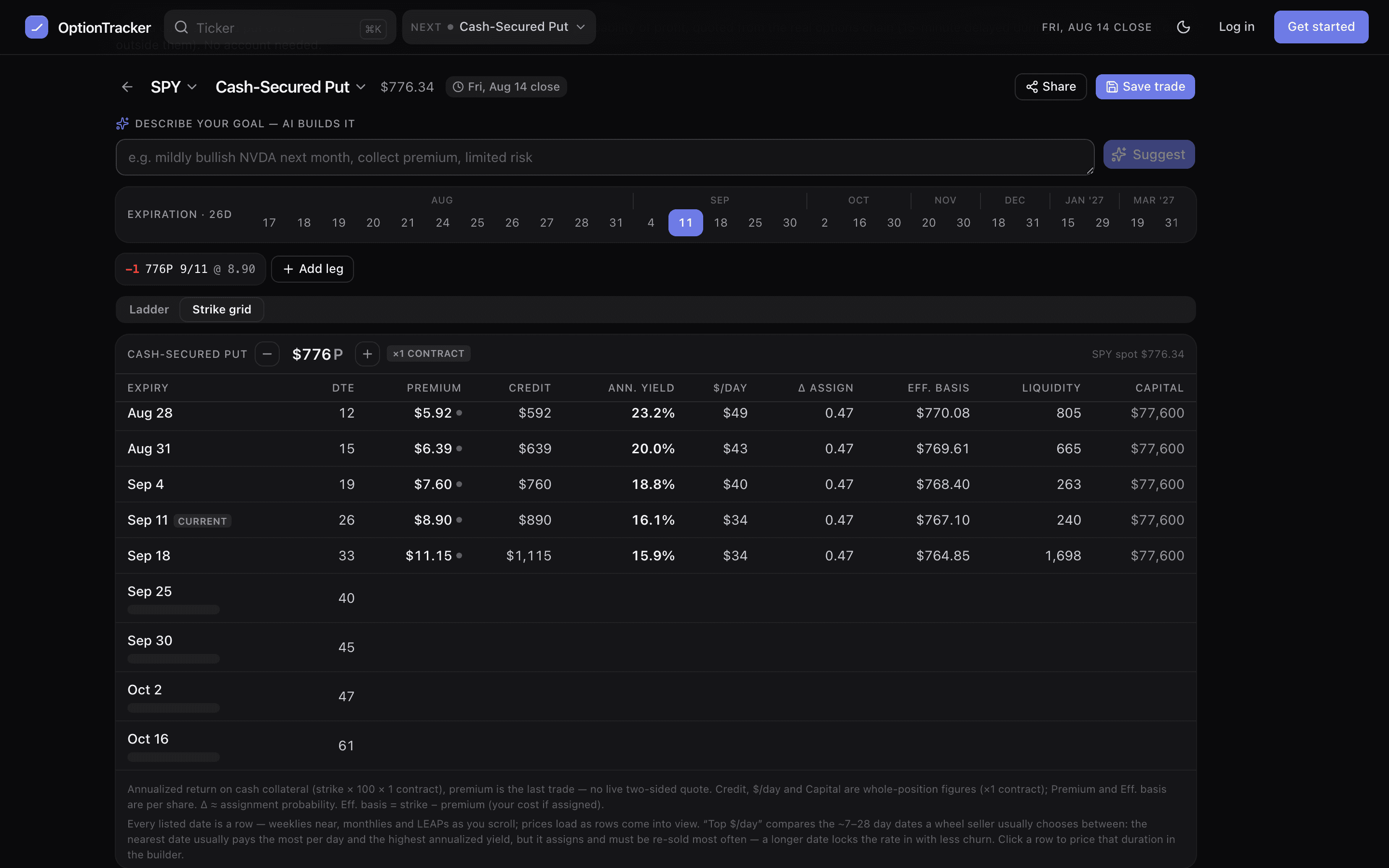Increase strike with the plus button

tap(368, 354)
